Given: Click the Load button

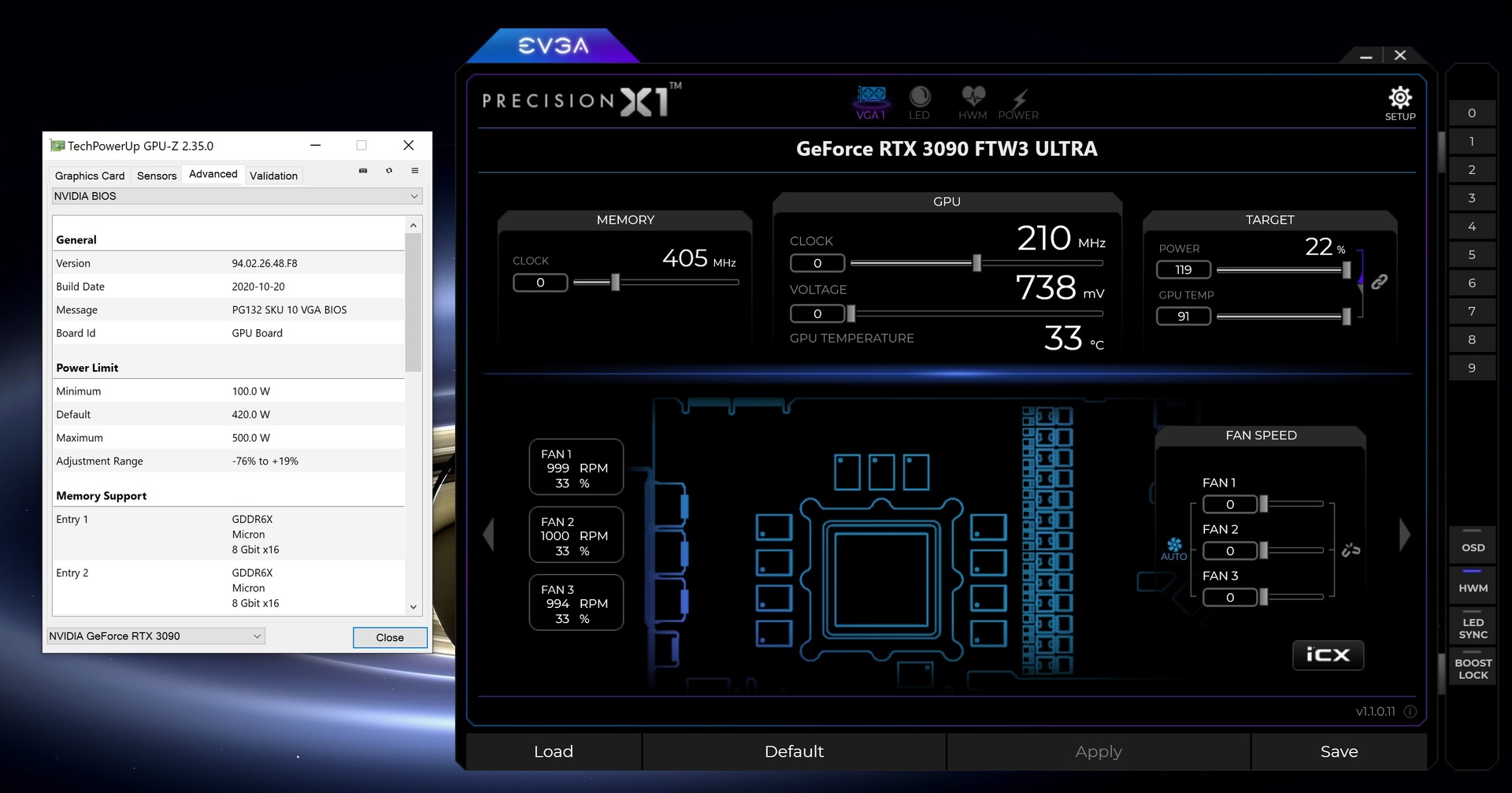Looking at the screenshot, I should click(554, 752).
